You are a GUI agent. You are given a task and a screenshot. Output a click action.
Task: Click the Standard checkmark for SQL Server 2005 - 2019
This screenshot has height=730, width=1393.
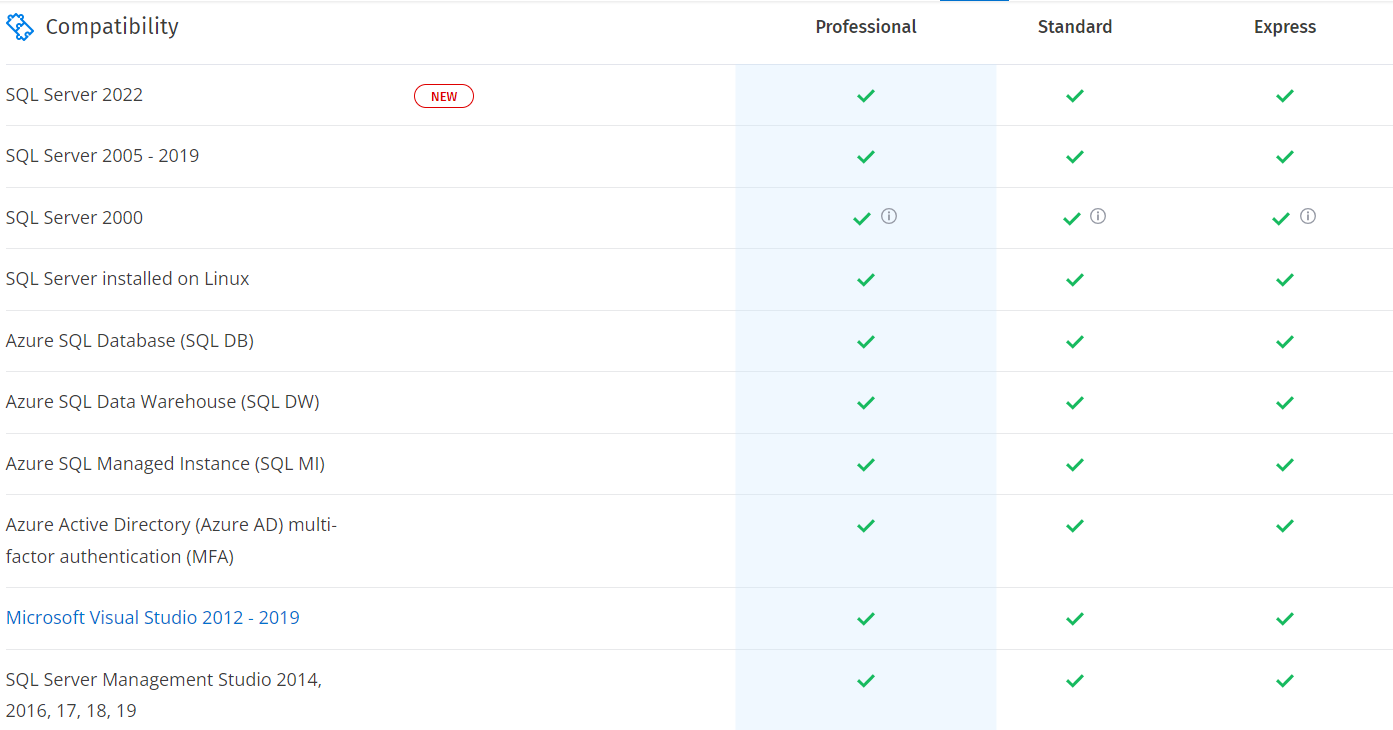[1075, 157]
